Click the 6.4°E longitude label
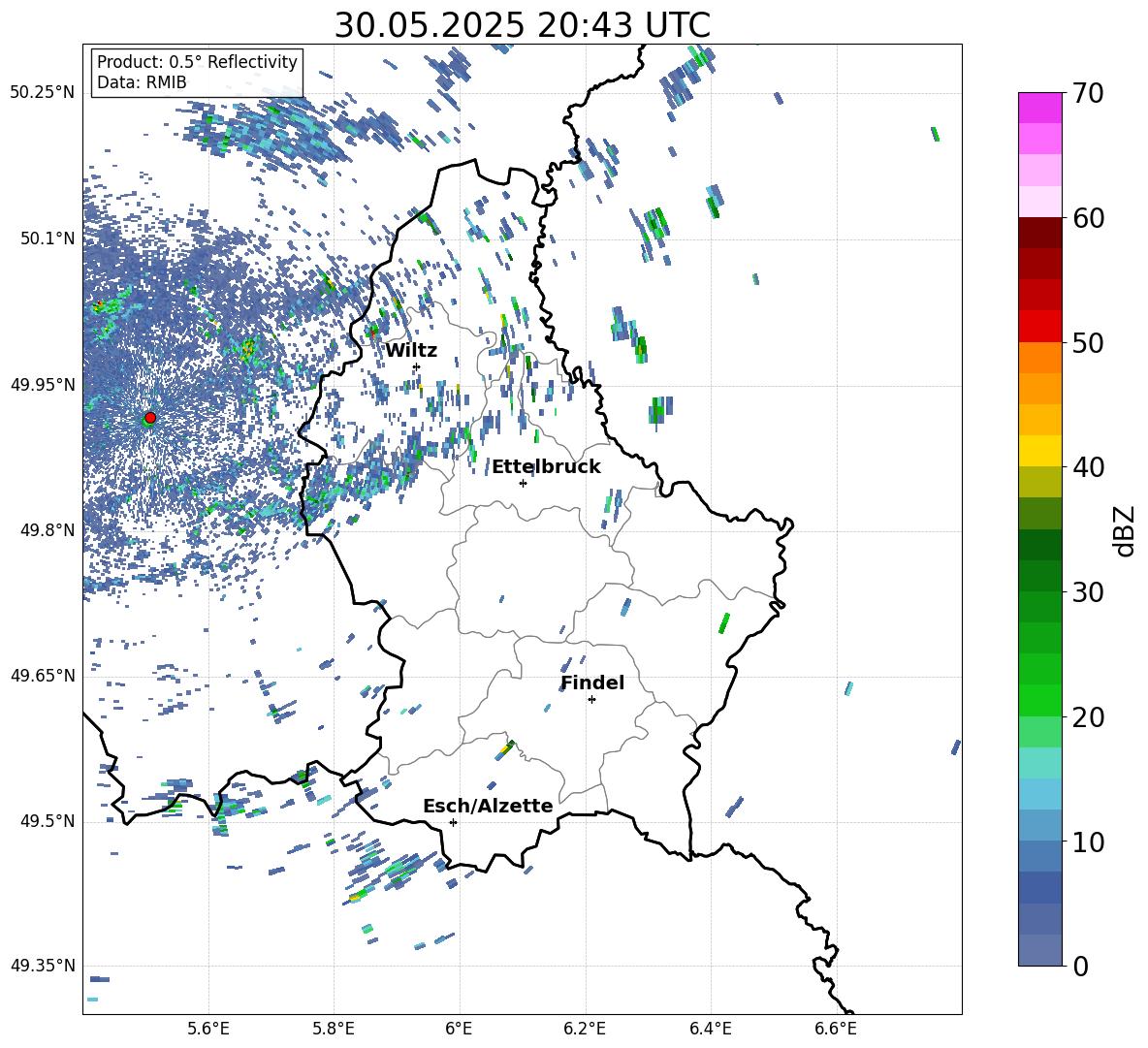The image size is (1148, 1048). click(710, 1029)
